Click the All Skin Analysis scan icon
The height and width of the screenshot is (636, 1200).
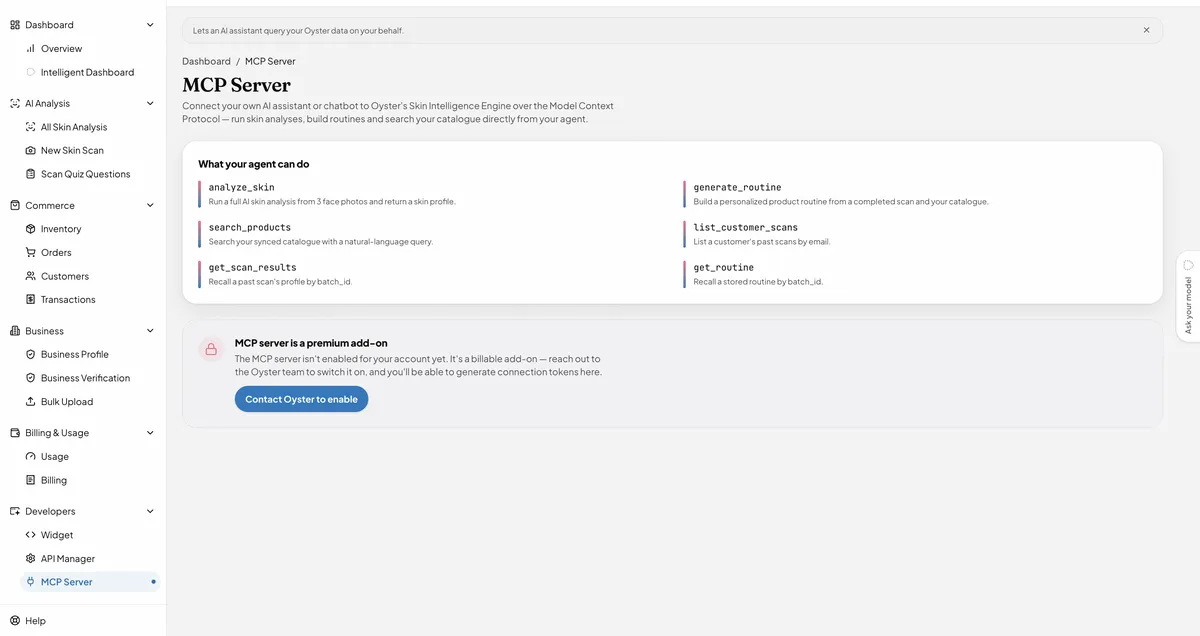pyautogui.click(x=30, y=127)
